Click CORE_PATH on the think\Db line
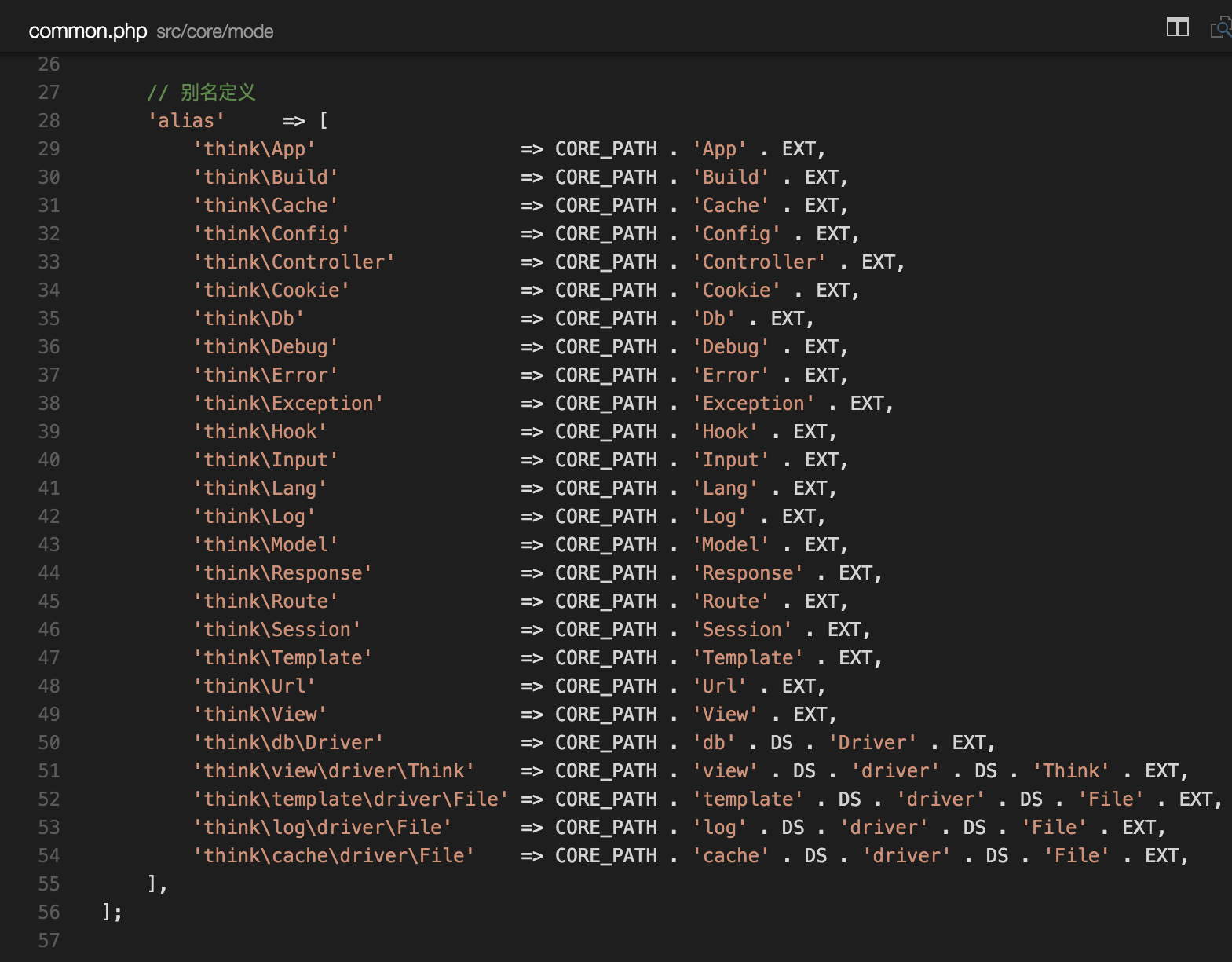This screenshot has height=962, width=1232. click(605, 318)
